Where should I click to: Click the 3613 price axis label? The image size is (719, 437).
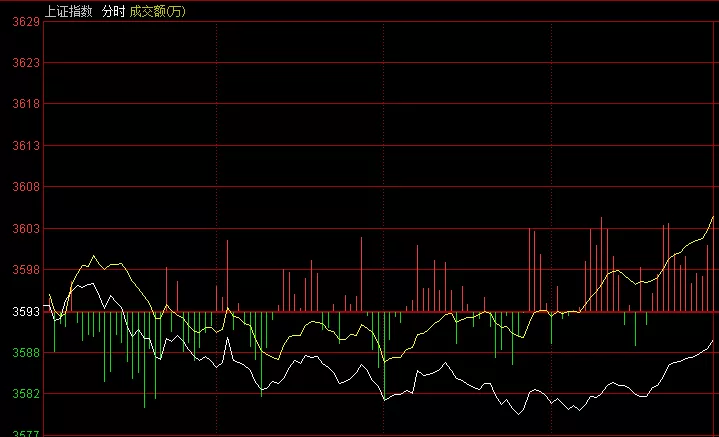click(26, 146)
